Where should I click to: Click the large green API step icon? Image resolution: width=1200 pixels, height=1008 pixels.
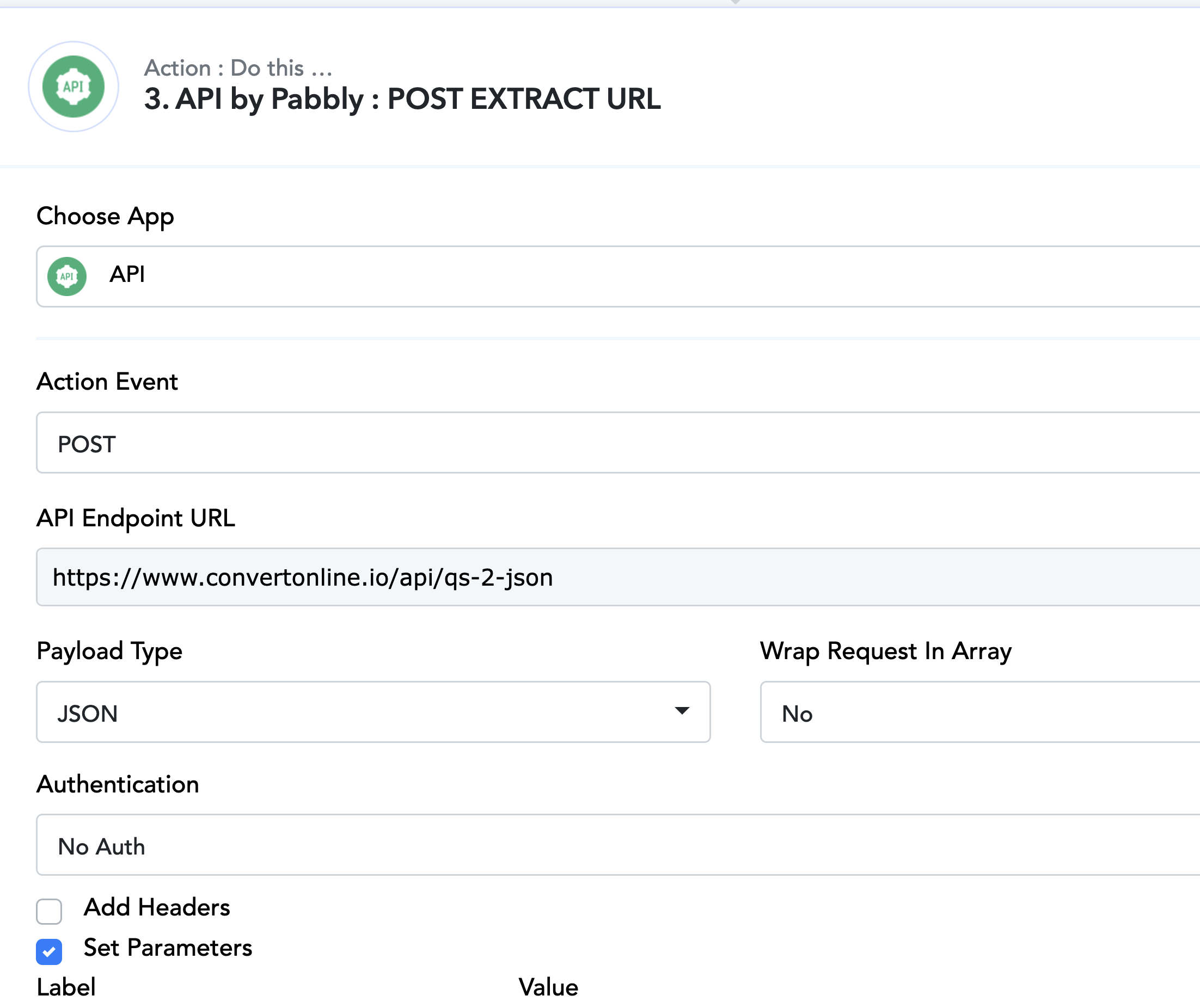(74, 87)
